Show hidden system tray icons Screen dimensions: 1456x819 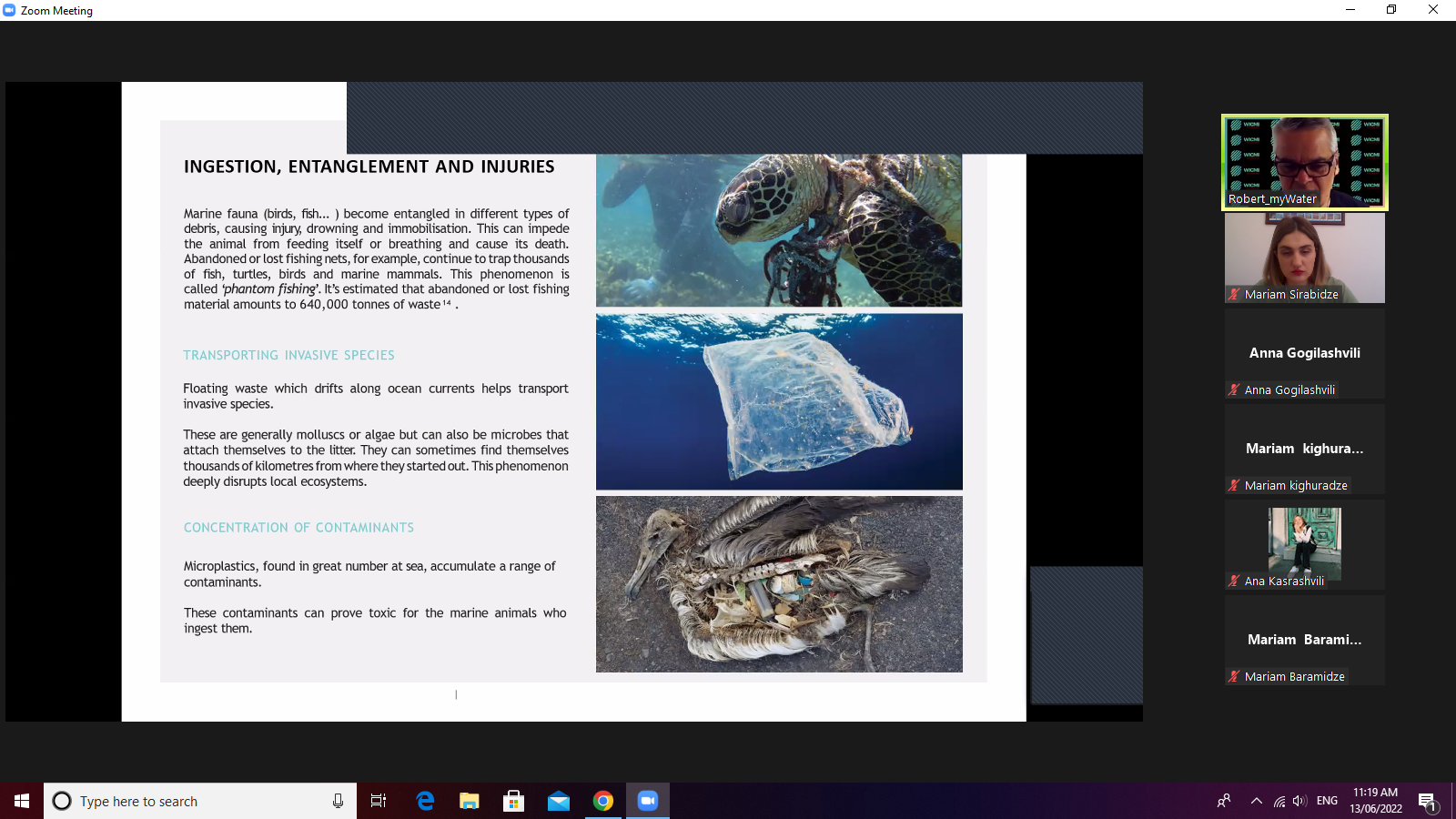point(1256,801)
